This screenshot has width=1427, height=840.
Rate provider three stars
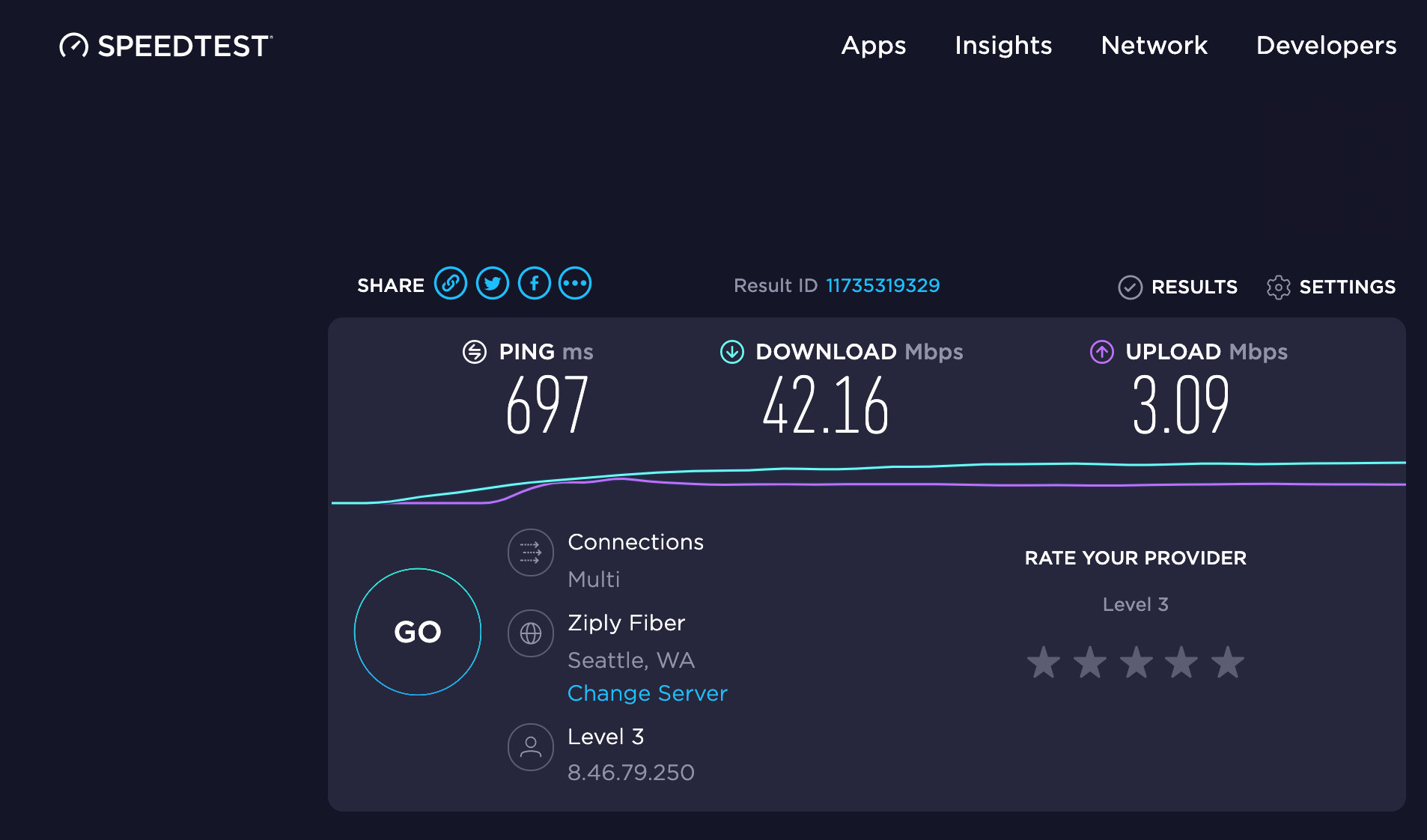tap(1137, 663)
